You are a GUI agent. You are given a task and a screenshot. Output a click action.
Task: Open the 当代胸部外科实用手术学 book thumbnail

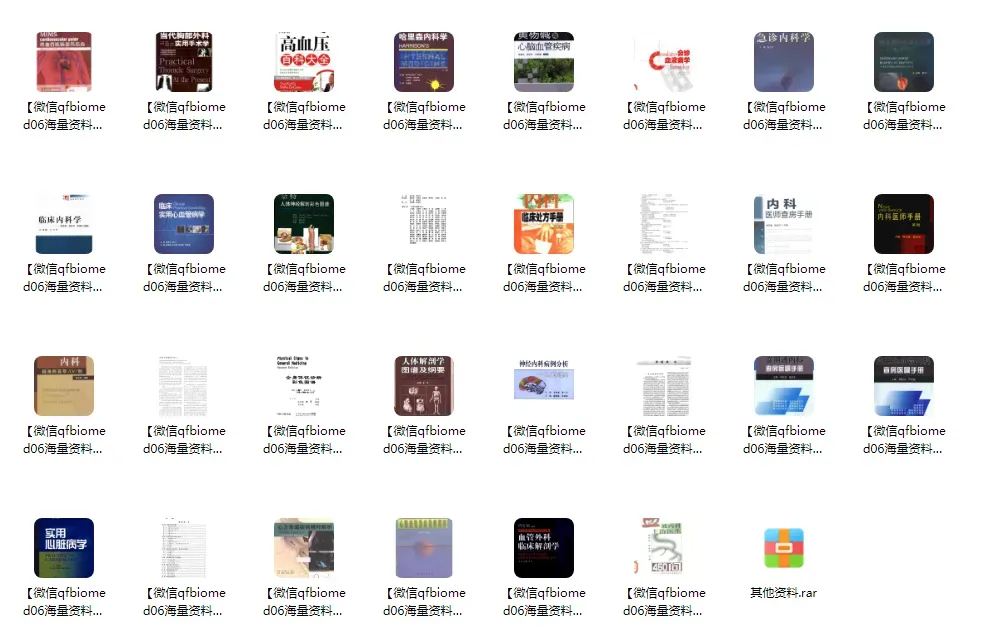pos(184,62)
